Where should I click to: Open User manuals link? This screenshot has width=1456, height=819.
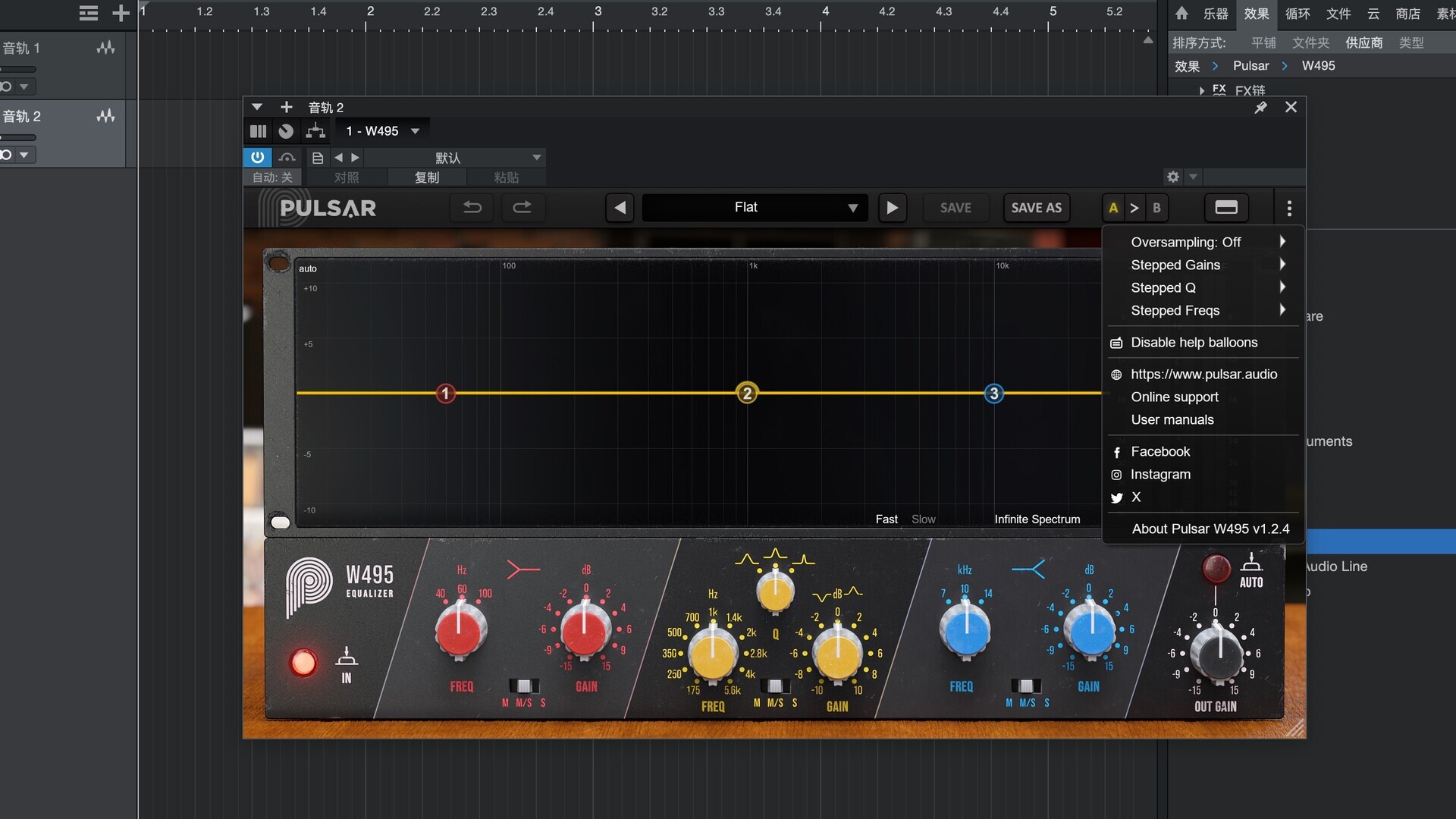1203,420
